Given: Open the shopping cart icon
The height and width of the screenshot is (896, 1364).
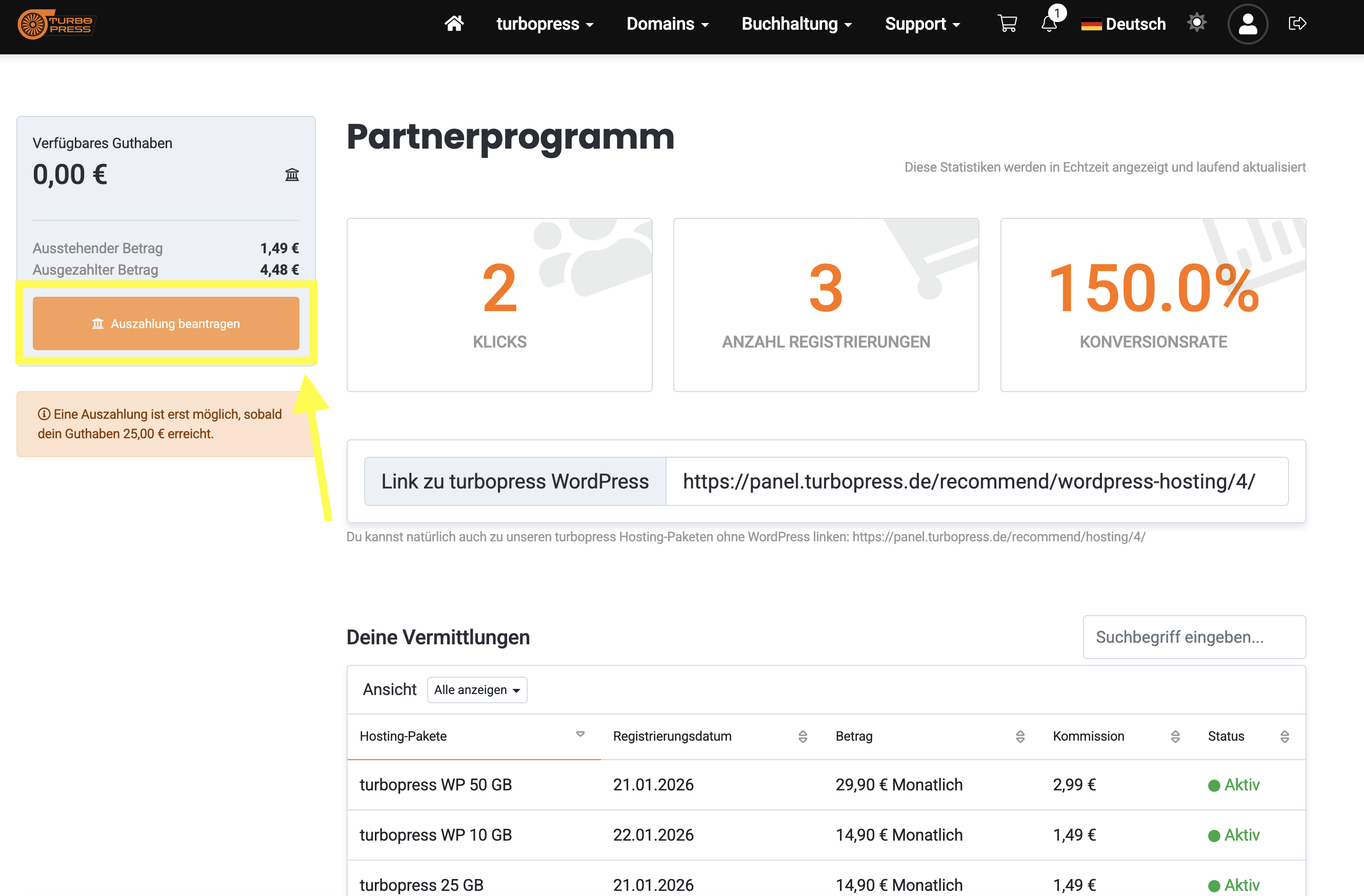Looking at the screenshot, I should point(1007,24).
